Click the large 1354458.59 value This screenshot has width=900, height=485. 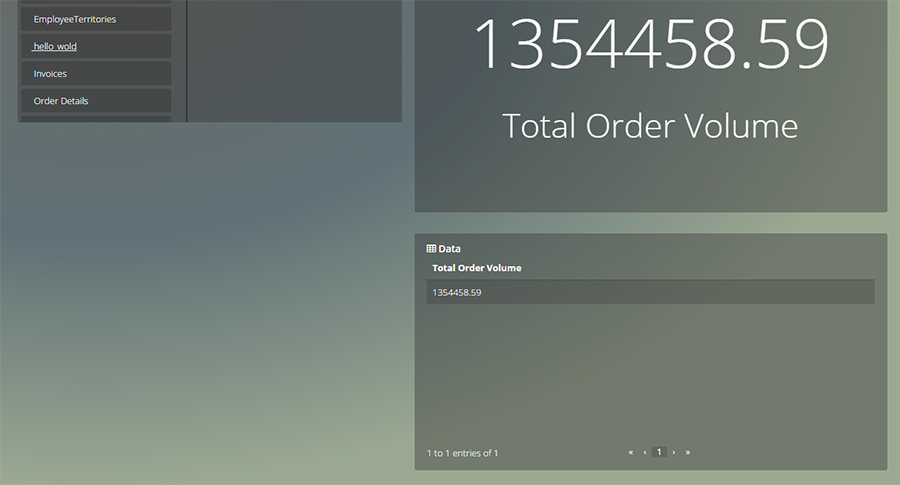[651, 44]
